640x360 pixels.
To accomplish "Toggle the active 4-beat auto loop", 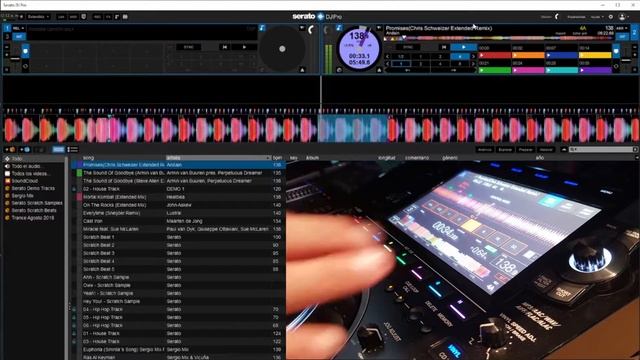I will [x=460, y=56].
